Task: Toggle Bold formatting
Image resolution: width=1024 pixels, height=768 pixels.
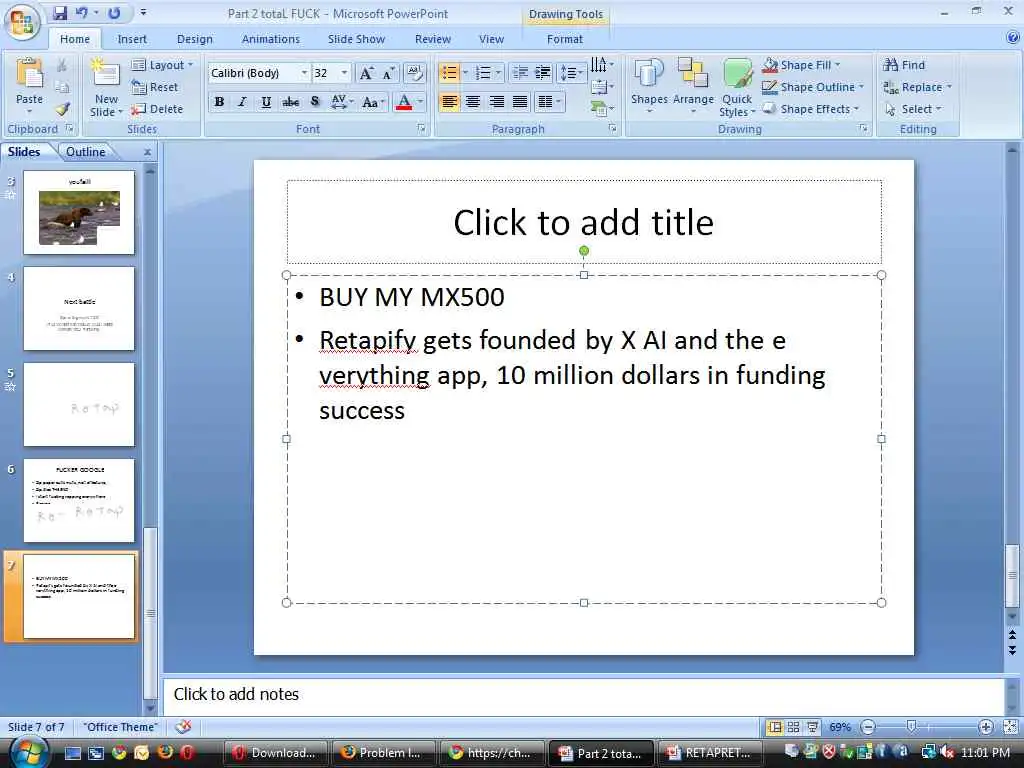Action: tap(219, 102)
